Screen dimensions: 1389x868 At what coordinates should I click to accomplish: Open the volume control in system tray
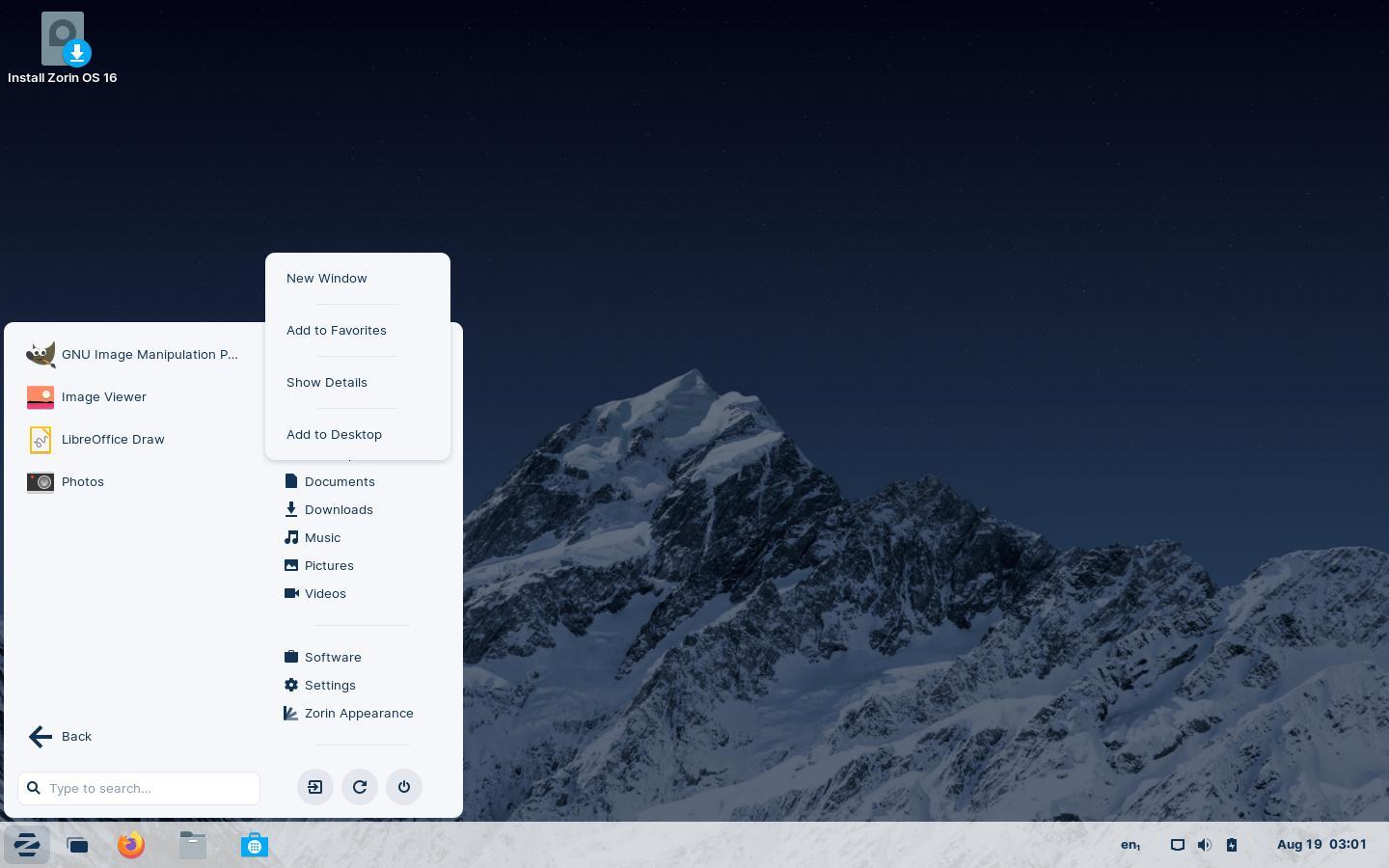pyautogui.click(x=1205, y=845)
